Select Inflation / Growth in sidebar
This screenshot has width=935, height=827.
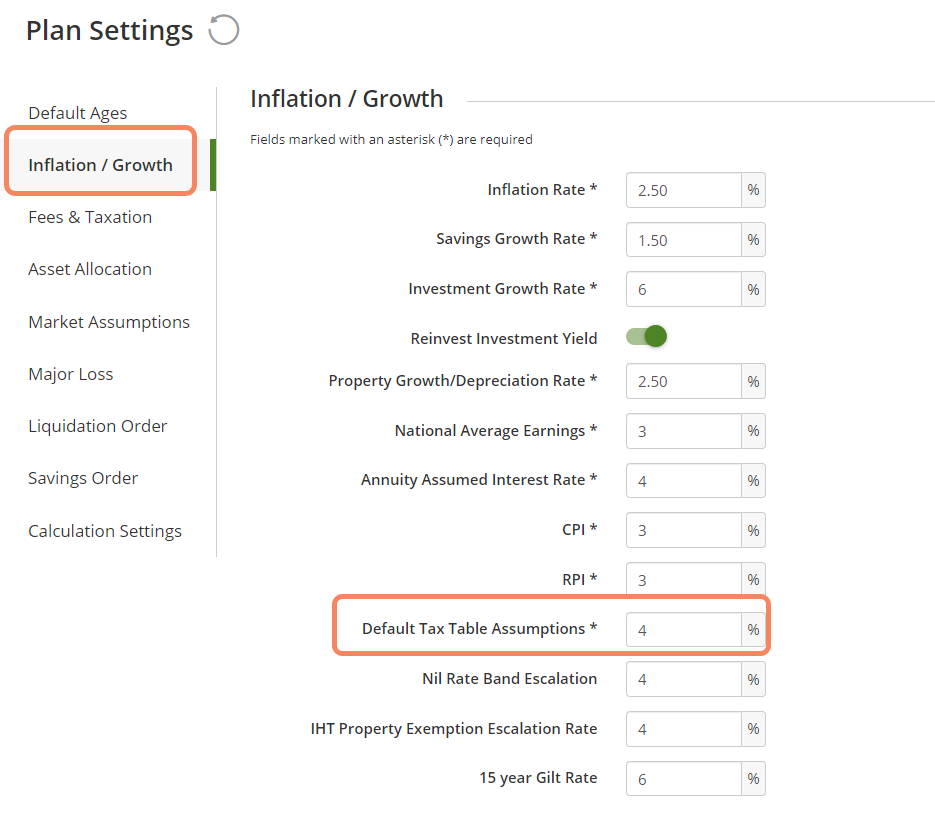coord(100,165)
